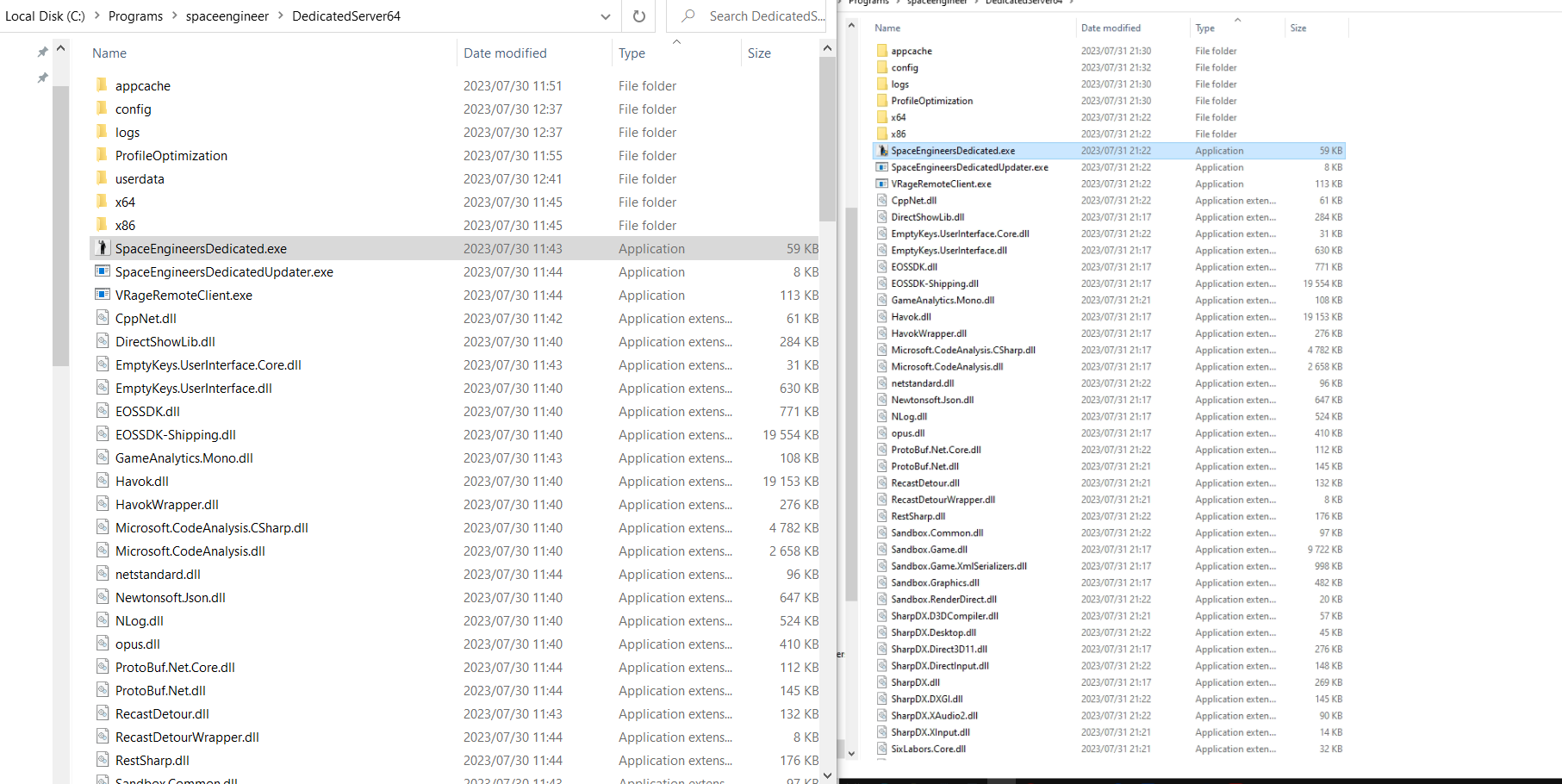The height and width of the screenshot is (784, 1562).
Task: Click the left file list vertical scrollbar thumb
Action: tap(827, 140)
